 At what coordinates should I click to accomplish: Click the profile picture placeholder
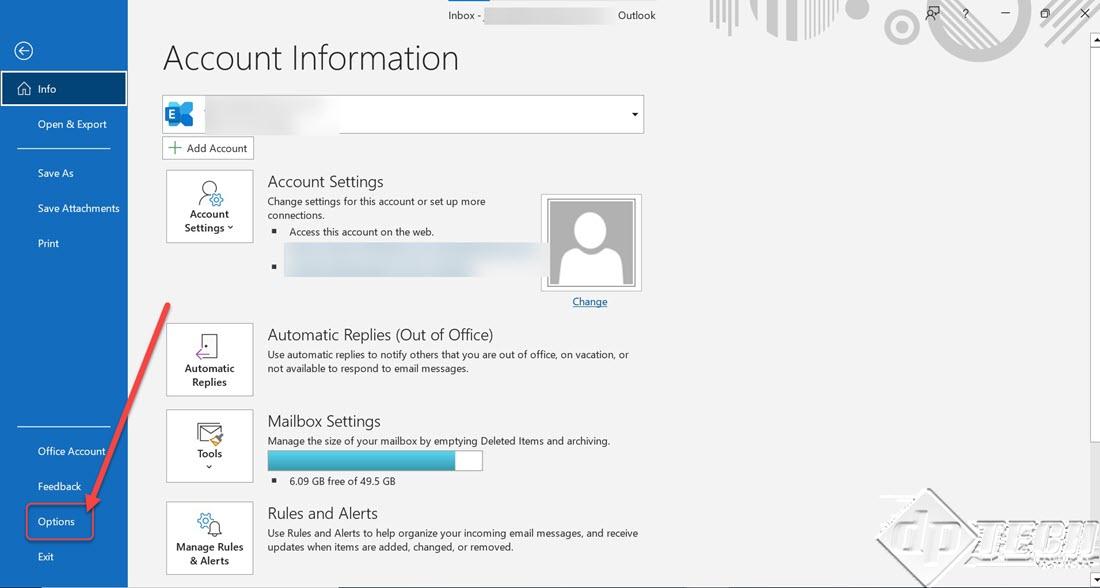click(591, 243)
